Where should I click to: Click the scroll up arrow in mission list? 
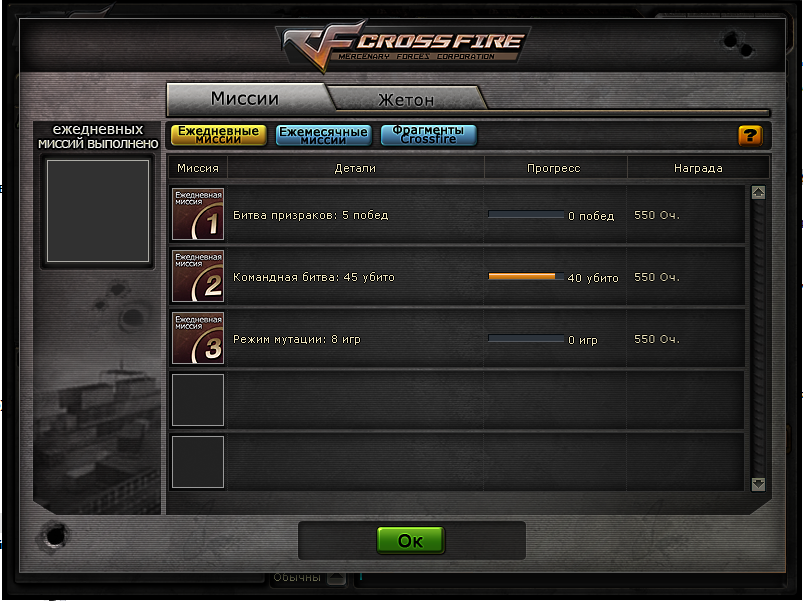[758, 192]
